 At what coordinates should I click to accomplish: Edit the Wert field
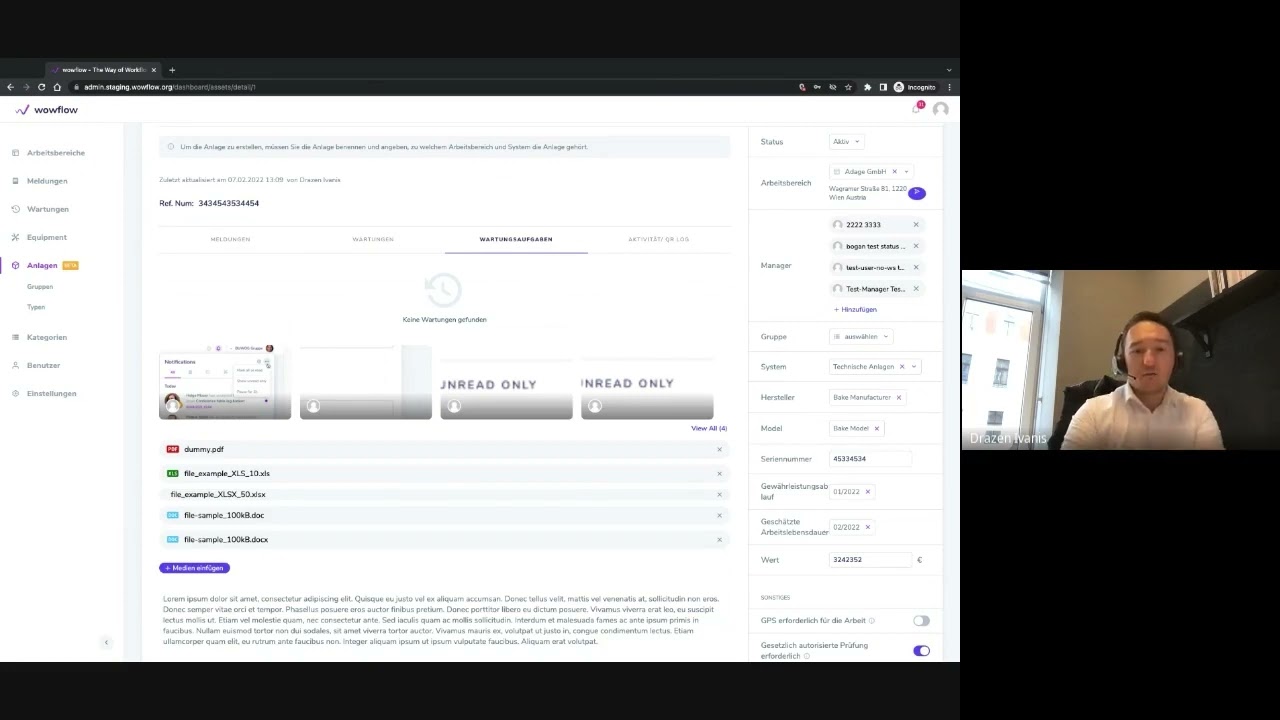tap(870, 560)
